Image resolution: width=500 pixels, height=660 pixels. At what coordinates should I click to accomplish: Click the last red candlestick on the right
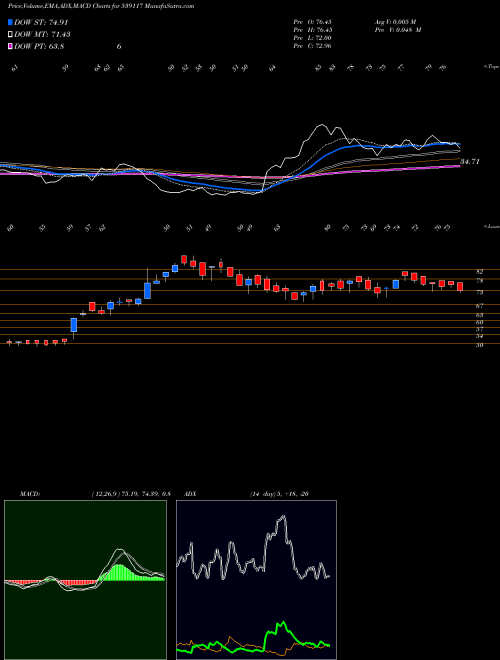pyautogui.click(x=460, y=287)
